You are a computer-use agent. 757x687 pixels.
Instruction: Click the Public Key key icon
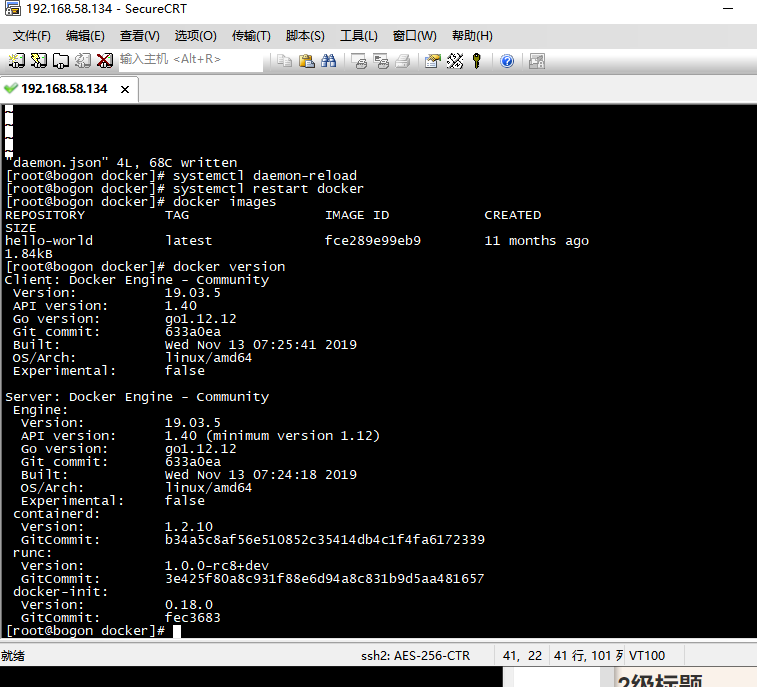coord(477,61)
